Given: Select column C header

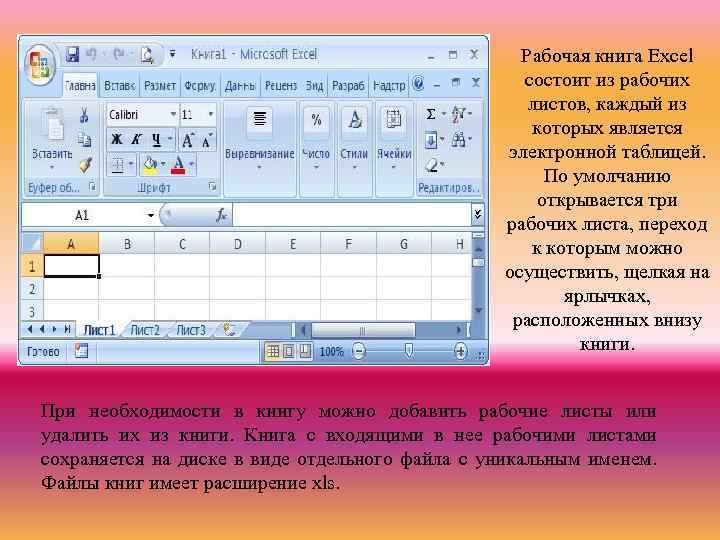Looking at the screenshot, I should click(x=182, y=243).
